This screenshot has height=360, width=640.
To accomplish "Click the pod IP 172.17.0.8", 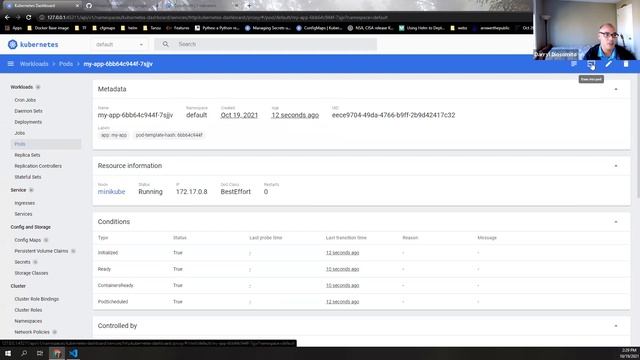I will coord(191,191).
